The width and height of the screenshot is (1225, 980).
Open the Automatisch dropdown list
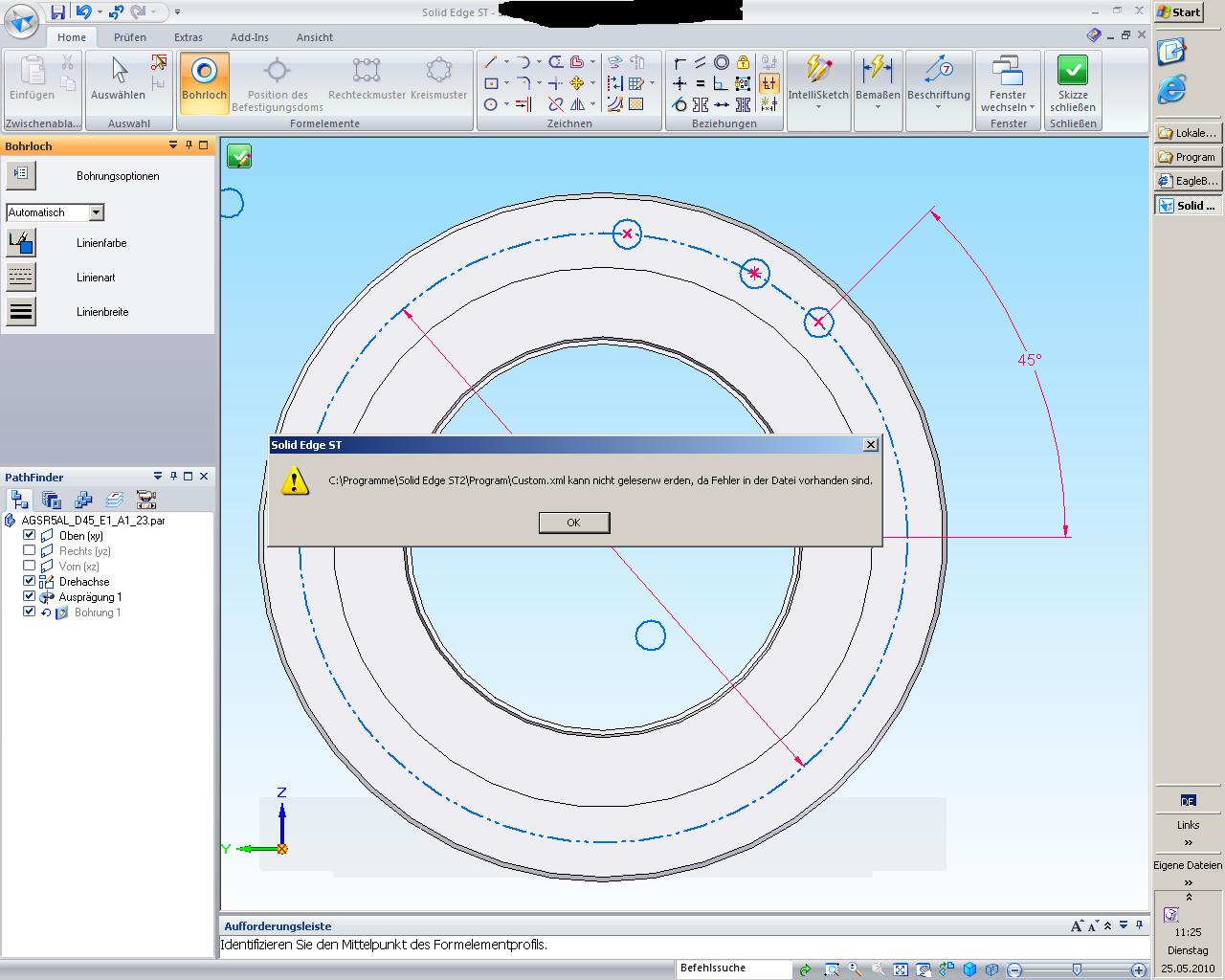coord(96,212)
